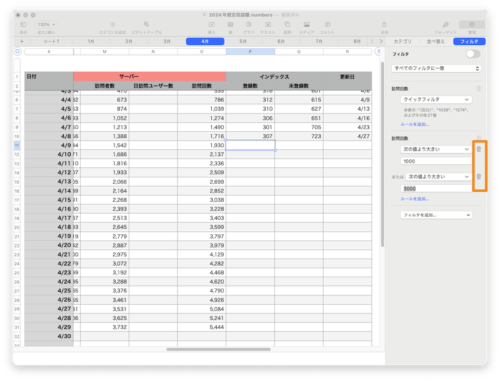Open the 表示 view options icon
The image size is (500, 381).
coord(23,25)
